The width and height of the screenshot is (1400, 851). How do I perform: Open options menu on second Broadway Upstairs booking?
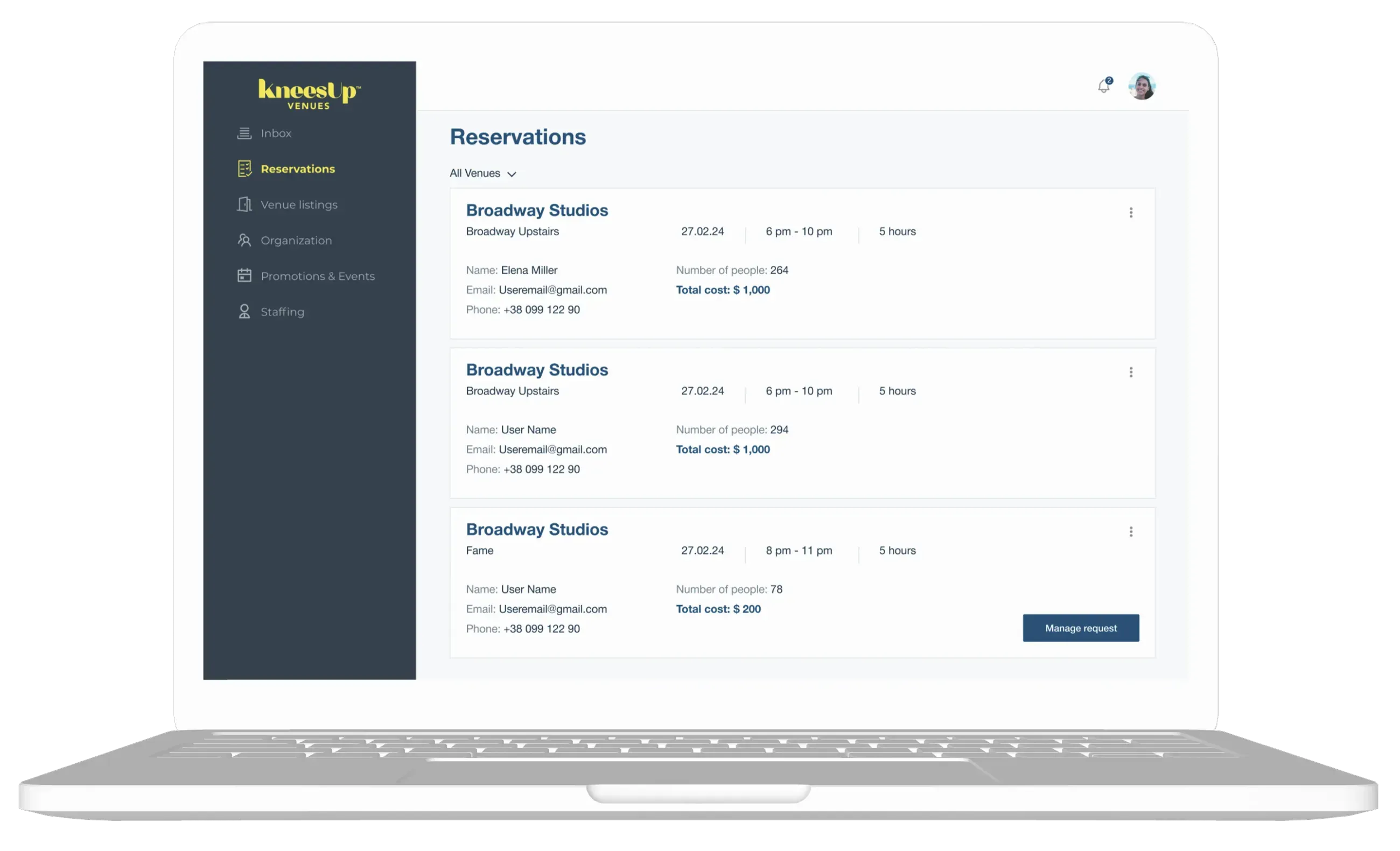[1131, 372]
